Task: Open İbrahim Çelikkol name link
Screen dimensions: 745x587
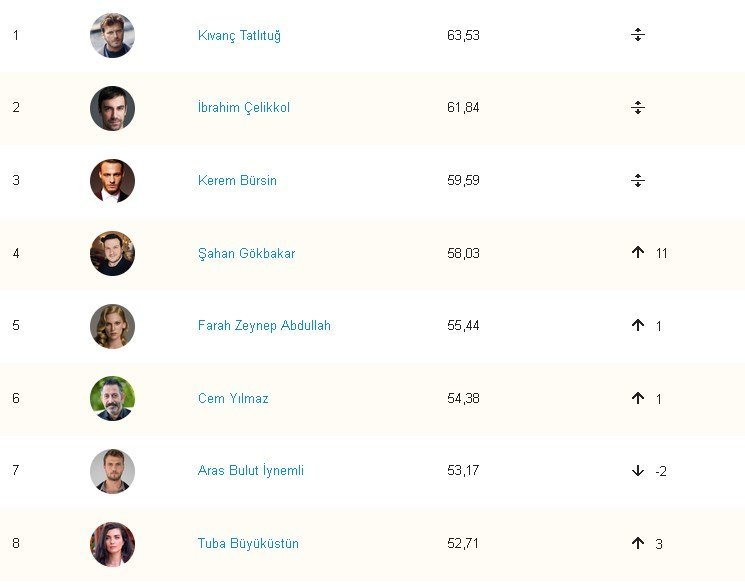Action: tap(244, 108)
